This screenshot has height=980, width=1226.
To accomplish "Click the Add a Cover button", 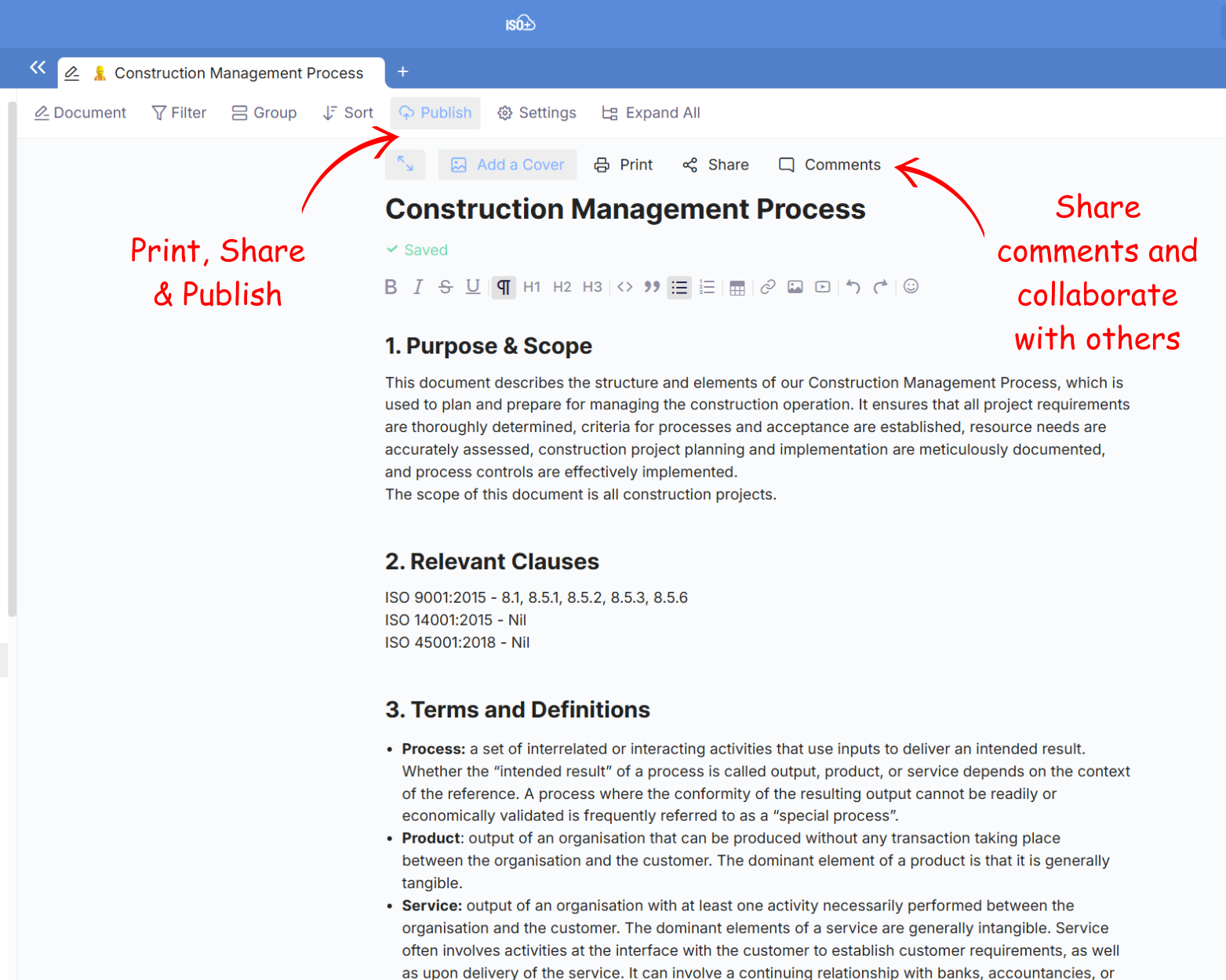I will (507, 165).
